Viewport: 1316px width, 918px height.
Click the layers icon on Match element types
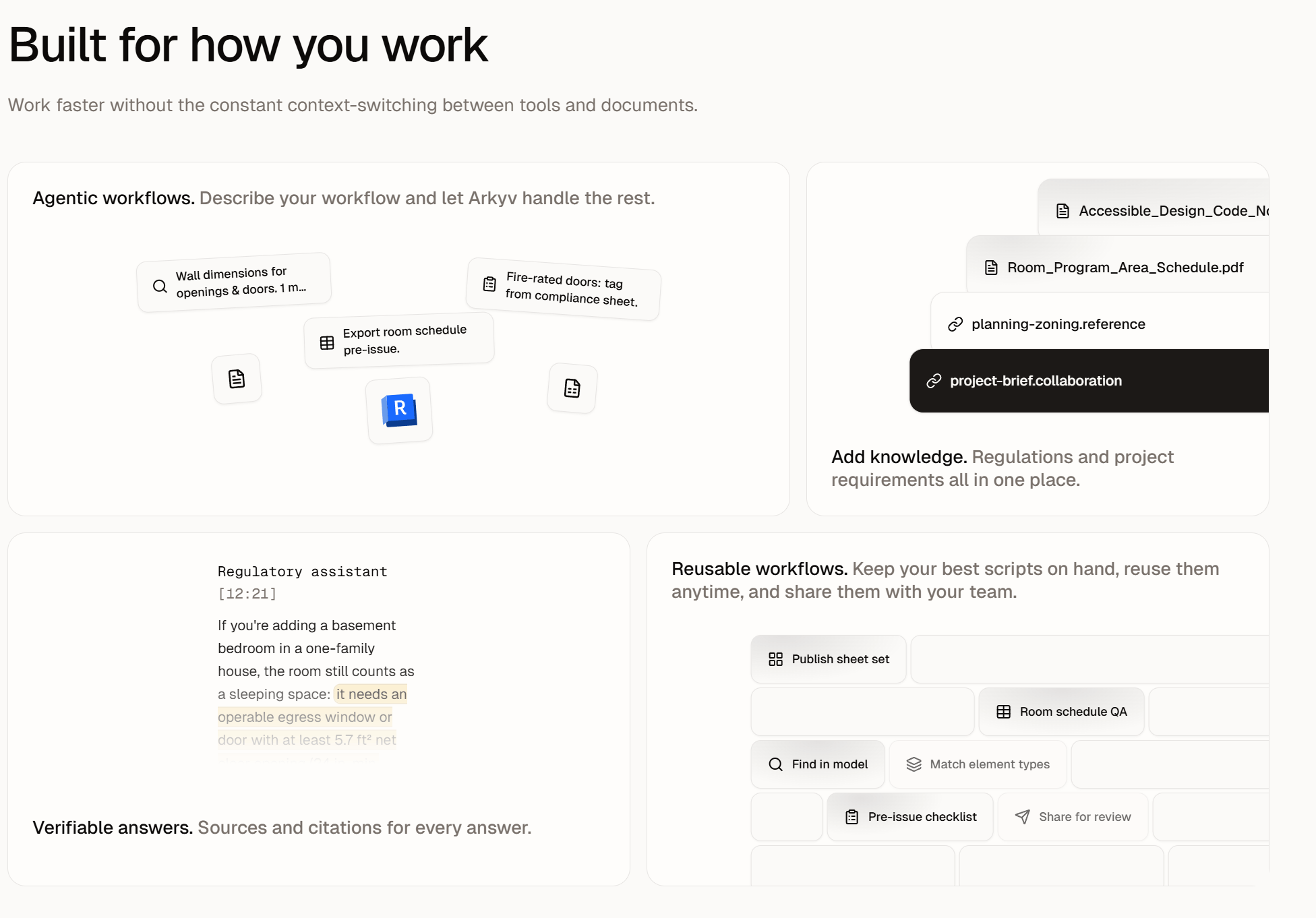(x=914, y=764)
